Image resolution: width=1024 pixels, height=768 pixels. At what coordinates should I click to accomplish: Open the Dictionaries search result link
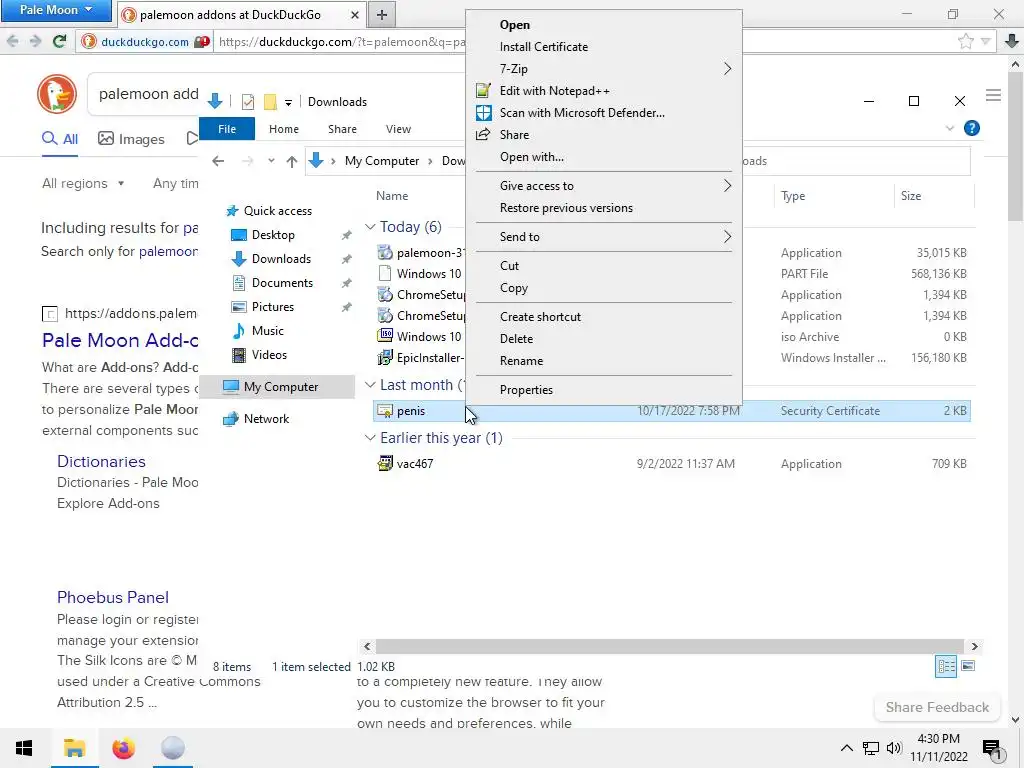(101, 462)
